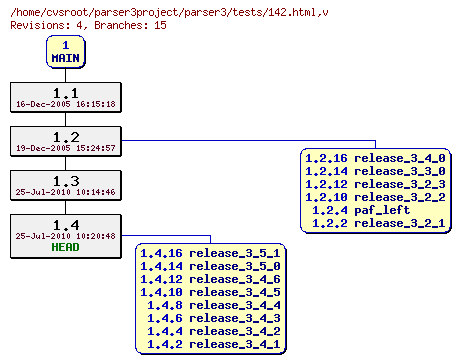The image size is (460, 363).
Task: Open branch 1.4.2 release_3_4_1
Action: (214, 344)
